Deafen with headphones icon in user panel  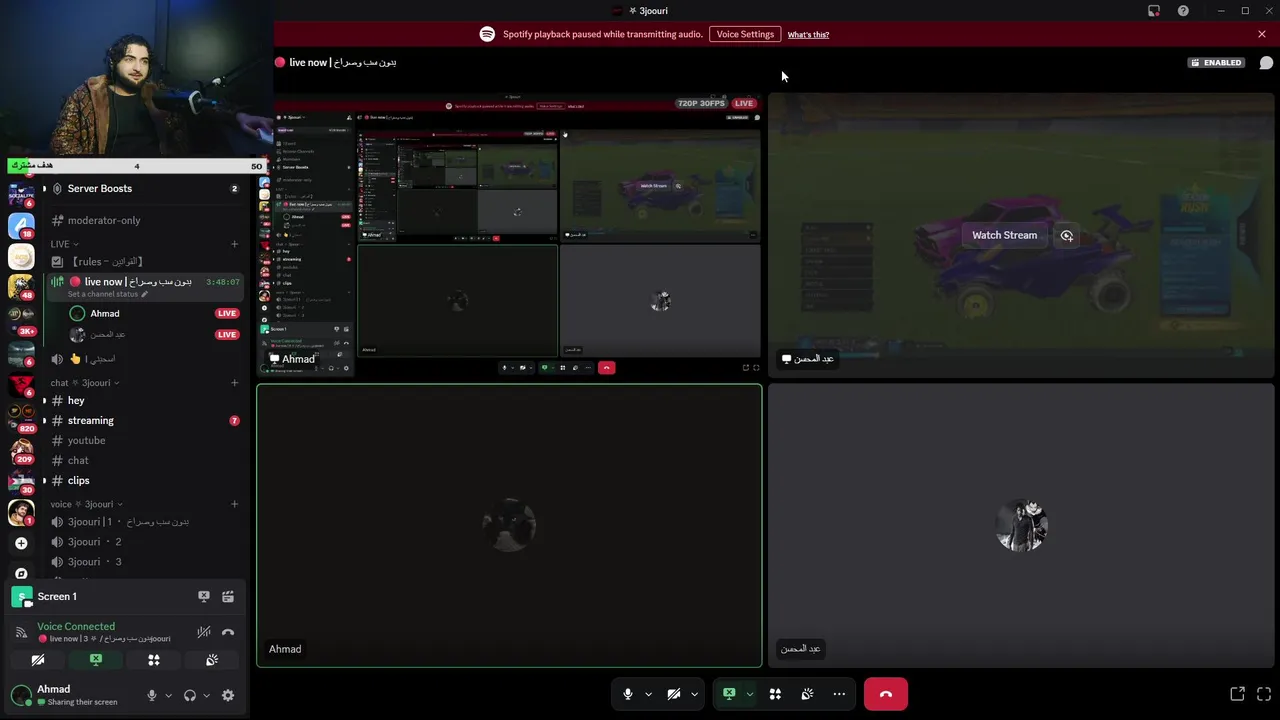coord(190,696)
